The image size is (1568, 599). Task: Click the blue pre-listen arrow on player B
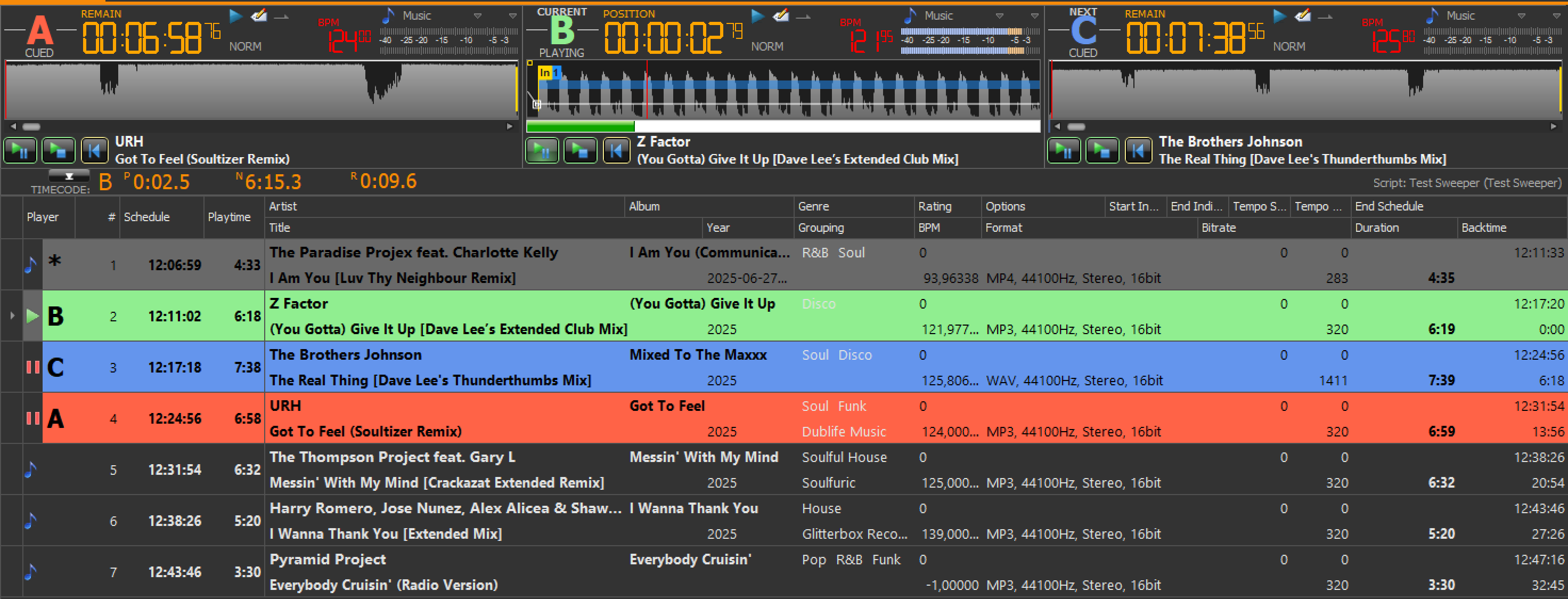pos(758,16)
